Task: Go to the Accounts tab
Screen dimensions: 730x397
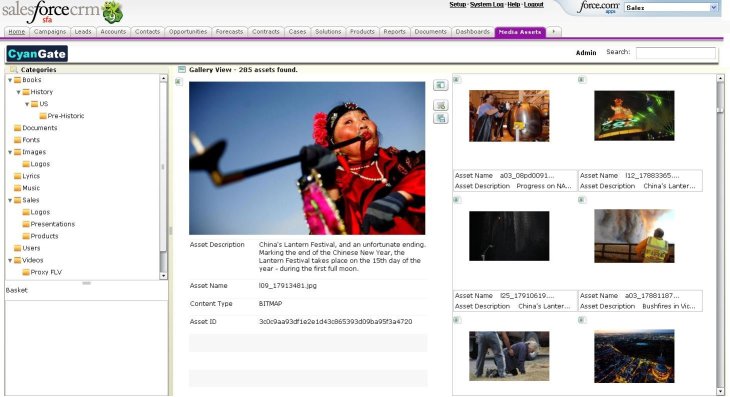Action: click(x=113, y=32)
